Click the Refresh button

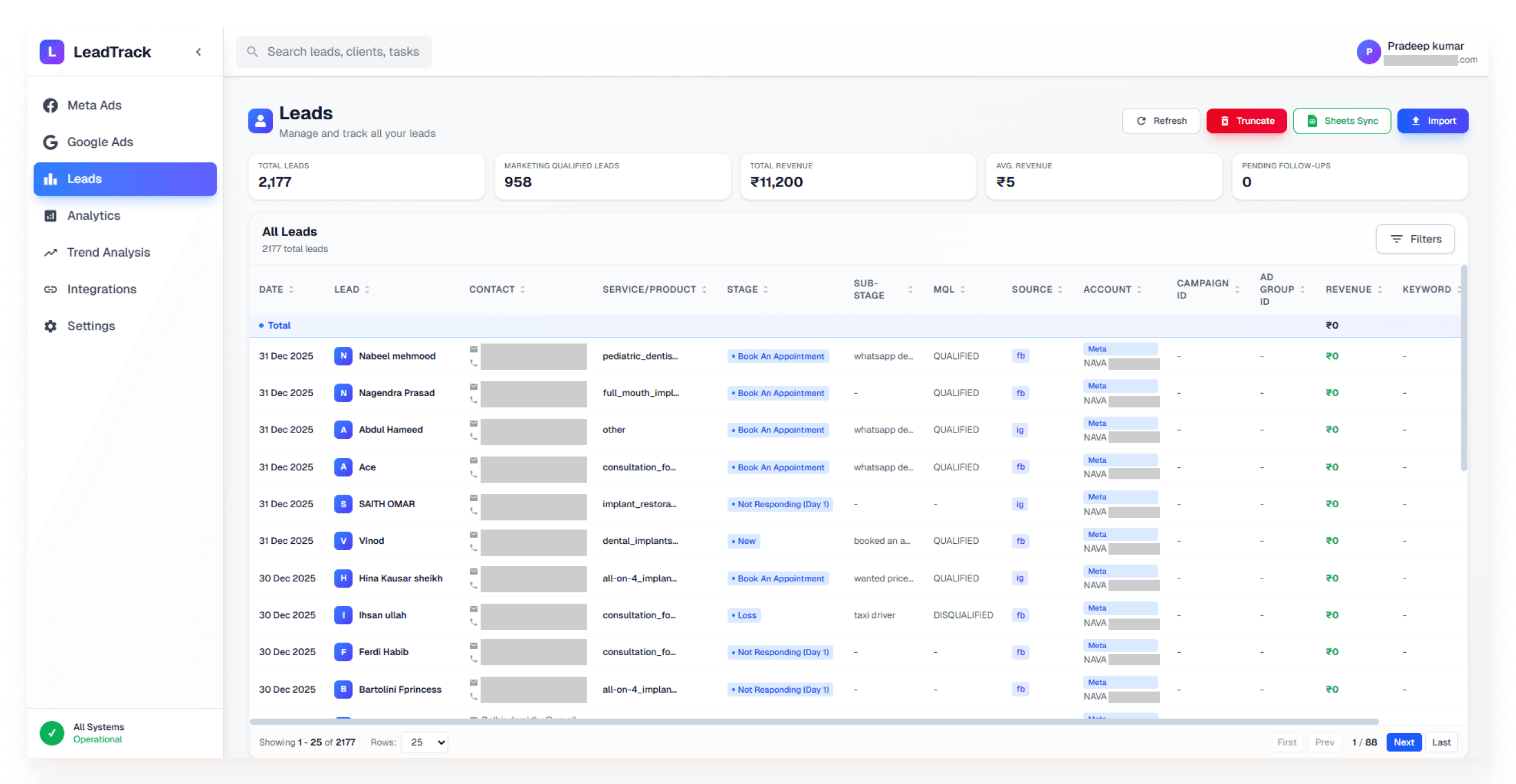1160,120
